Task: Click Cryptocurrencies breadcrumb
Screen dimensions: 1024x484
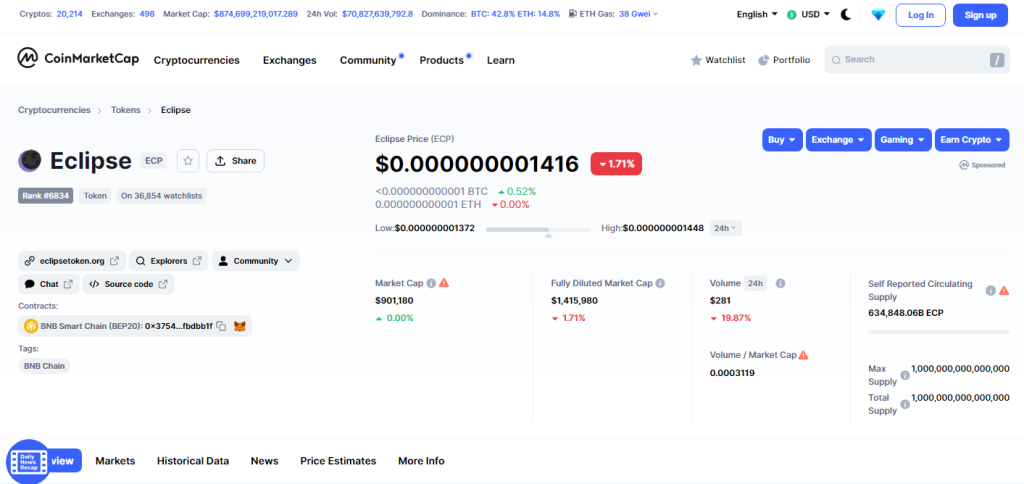Action: pos(54,110)
